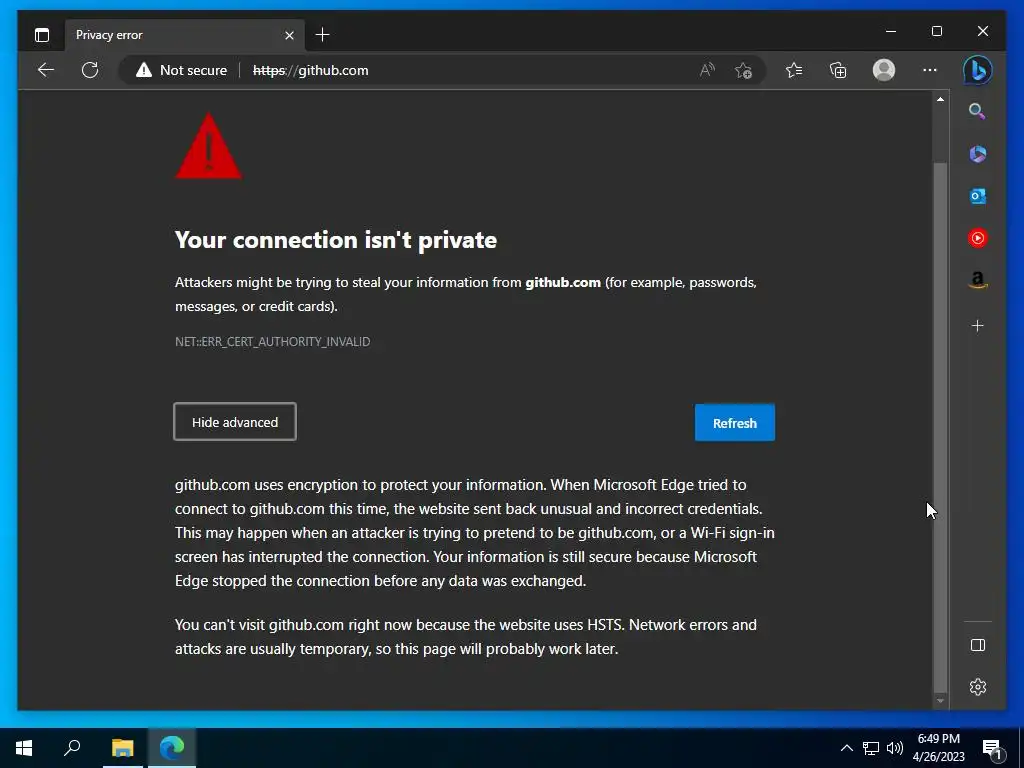This screenshot has height=768, width=1024.
Task: Open Read aloud icon in address bar
Action: 707,70
